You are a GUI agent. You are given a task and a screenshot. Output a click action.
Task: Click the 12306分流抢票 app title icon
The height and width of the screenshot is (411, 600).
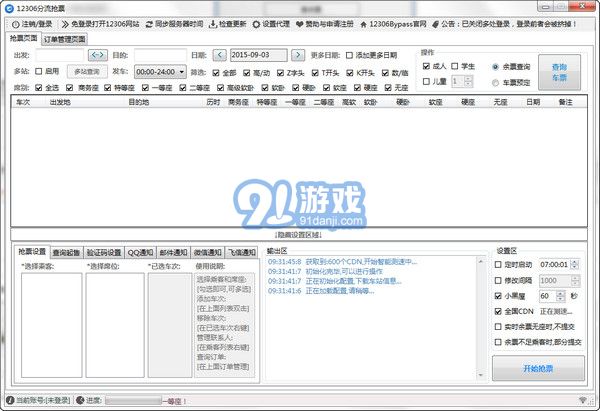click(x=9, y=8)
